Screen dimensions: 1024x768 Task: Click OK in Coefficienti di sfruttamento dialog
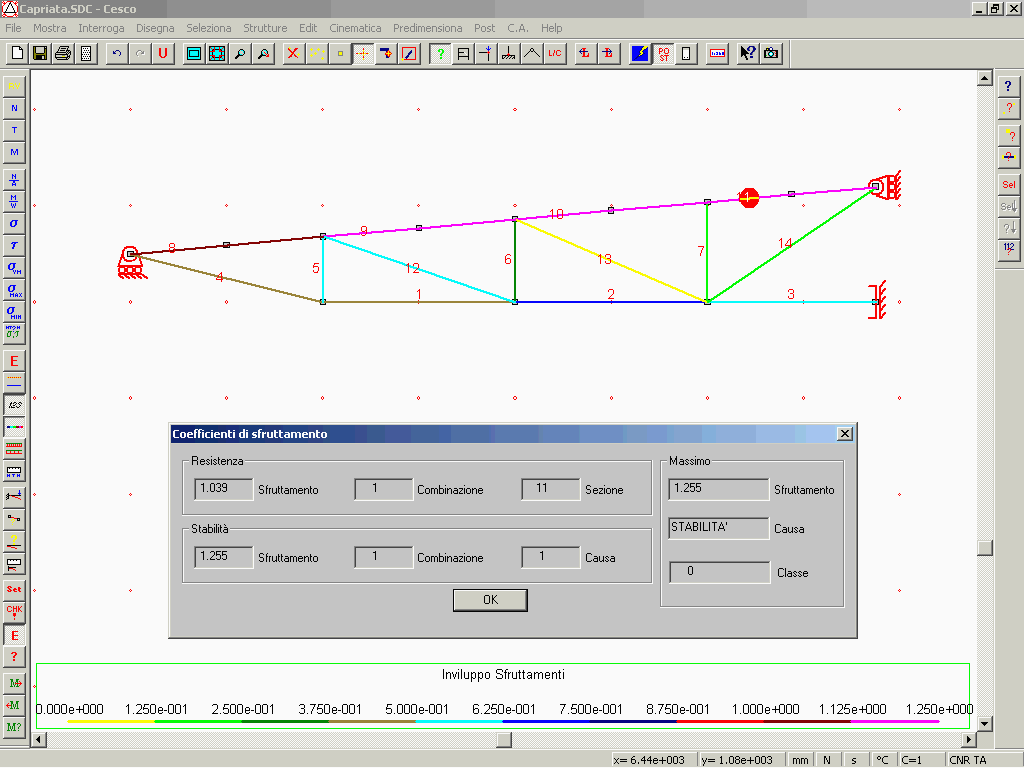pyautogui.click(x=490, y=600)
